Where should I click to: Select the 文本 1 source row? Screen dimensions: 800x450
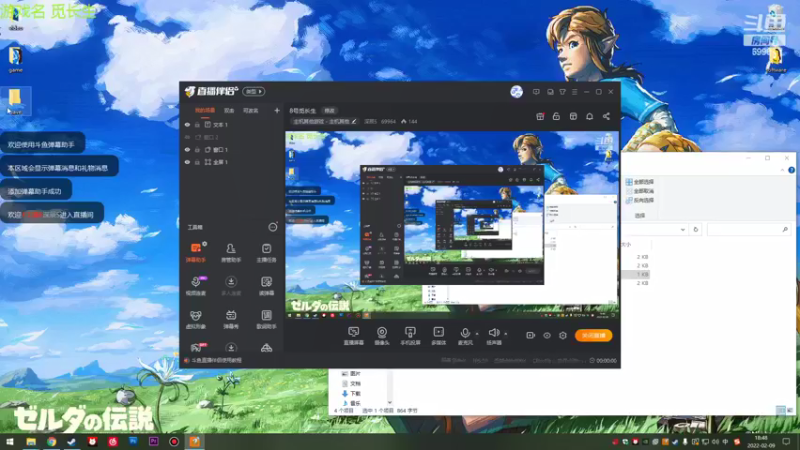232,124
